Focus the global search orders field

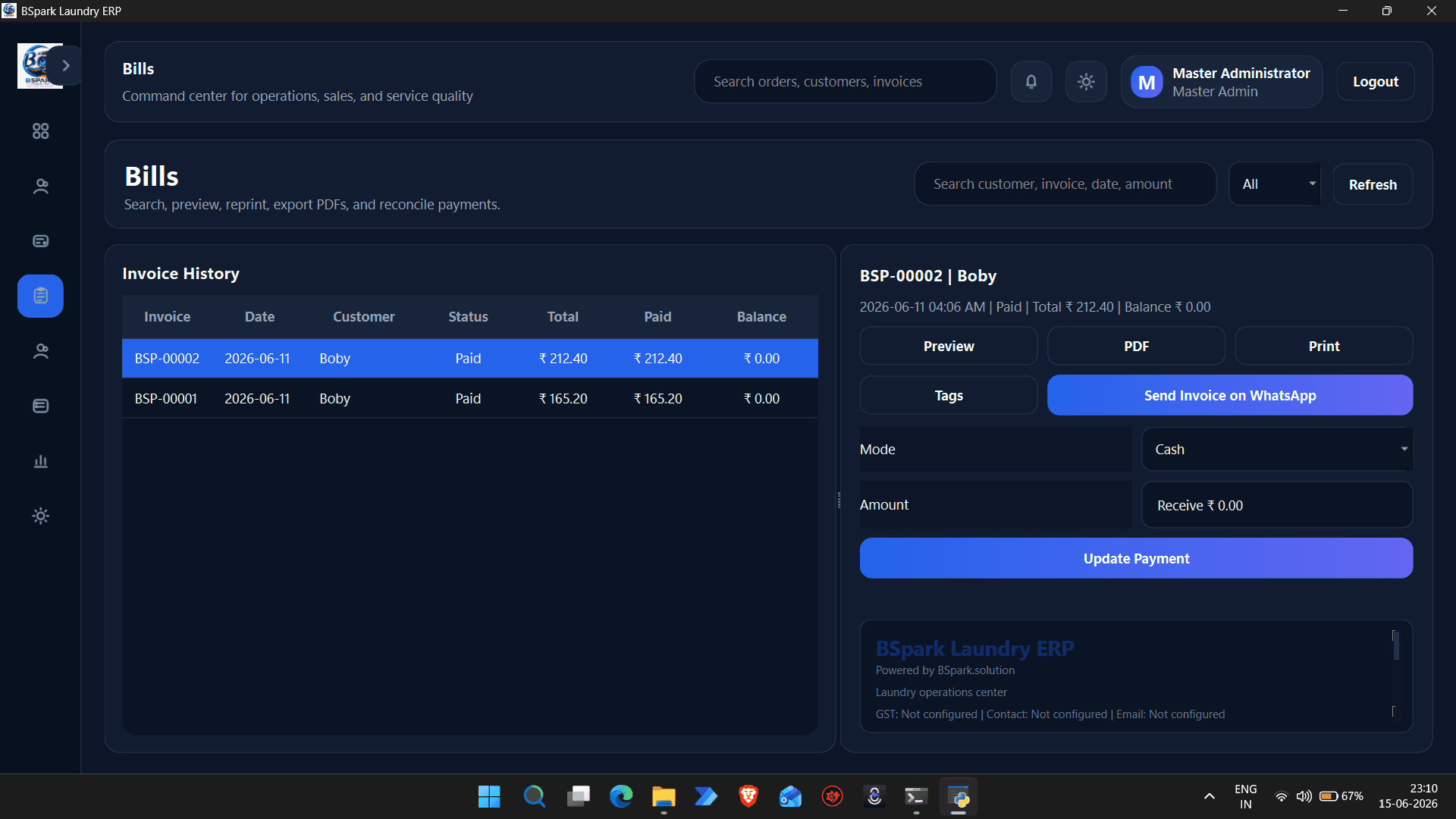coord(846,81)
